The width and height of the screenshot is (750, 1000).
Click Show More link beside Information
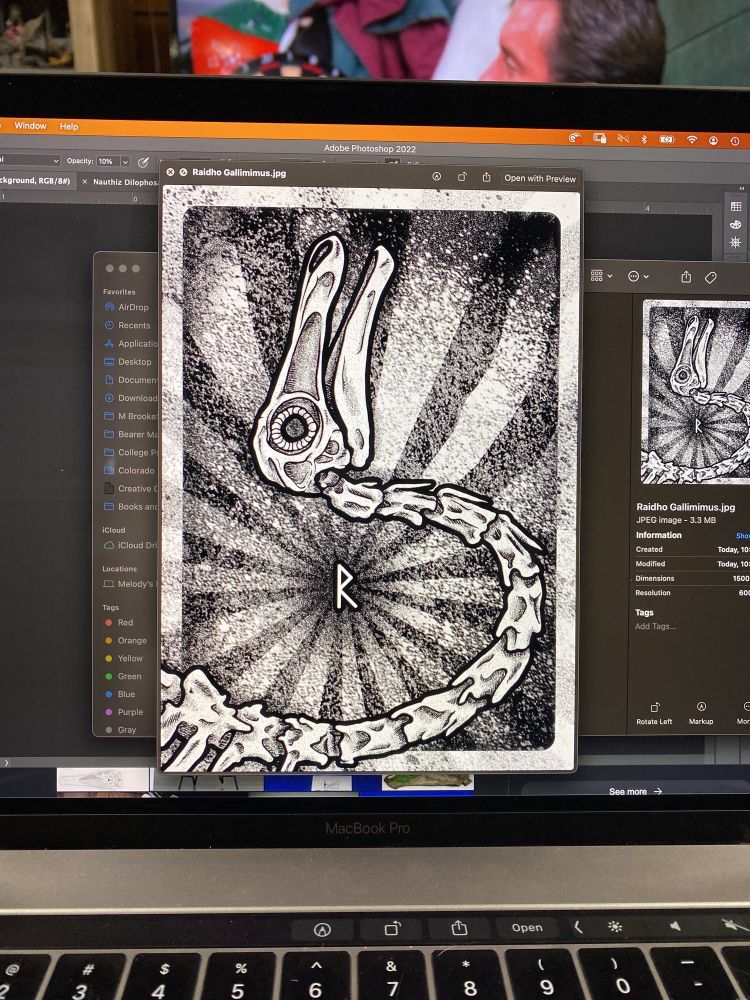743,536
